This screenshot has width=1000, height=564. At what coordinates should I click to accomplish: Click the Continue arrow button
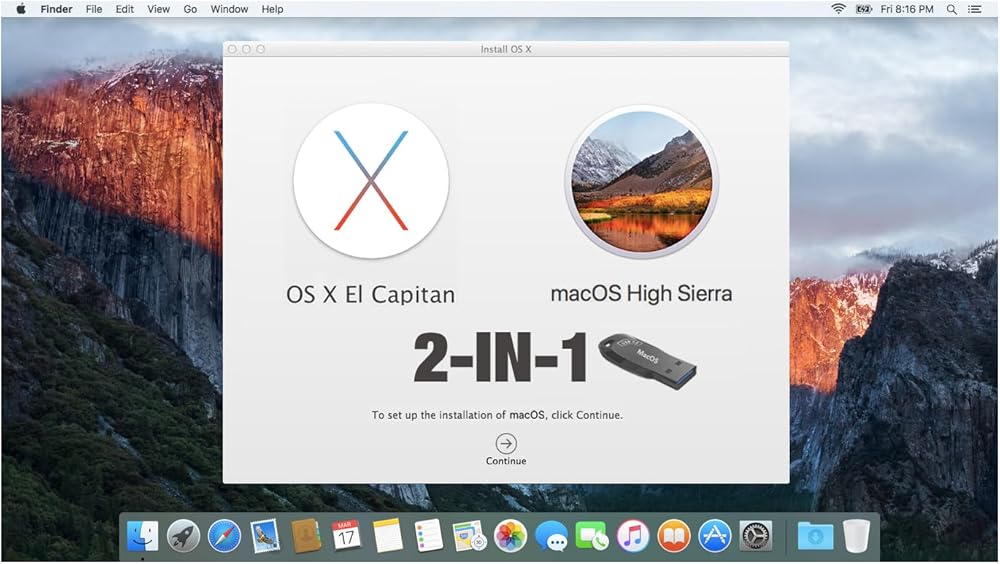[506, 444]
